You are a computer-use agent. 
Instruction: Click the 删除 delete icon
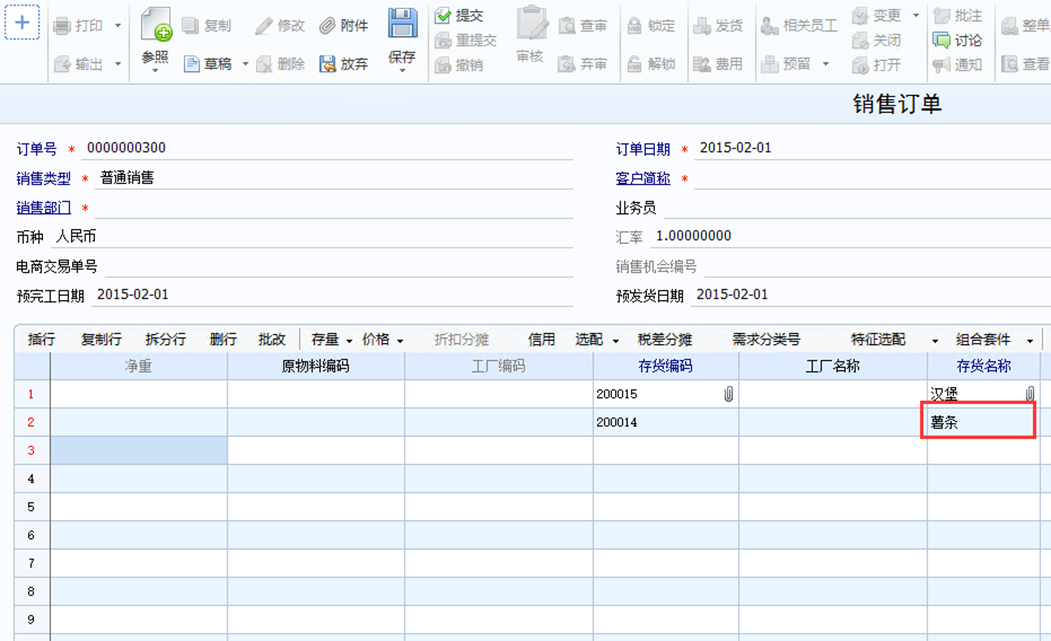pyautogui.click(x=264, y=64)
